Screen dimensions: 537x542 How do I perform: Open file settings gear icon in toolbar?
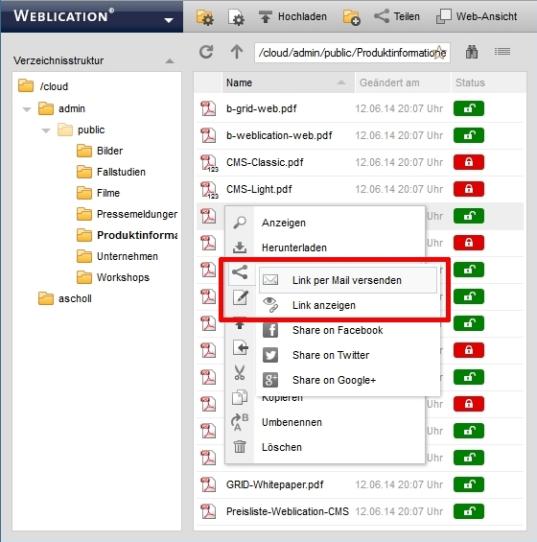[x=236, y=17]
